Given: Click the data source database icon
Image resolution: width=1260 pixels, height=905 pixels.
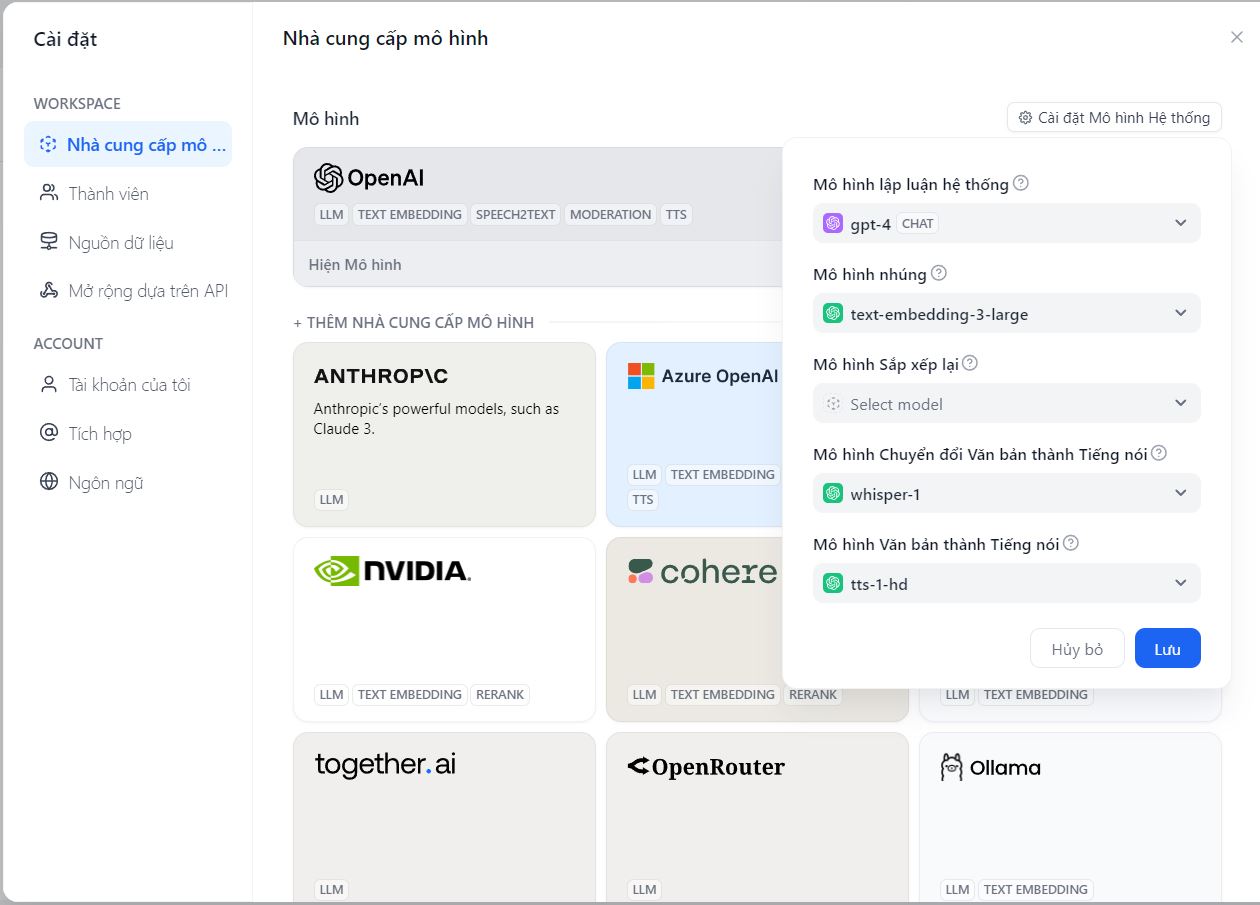Looking at the screenshot, I should click(x=48, y=242).
